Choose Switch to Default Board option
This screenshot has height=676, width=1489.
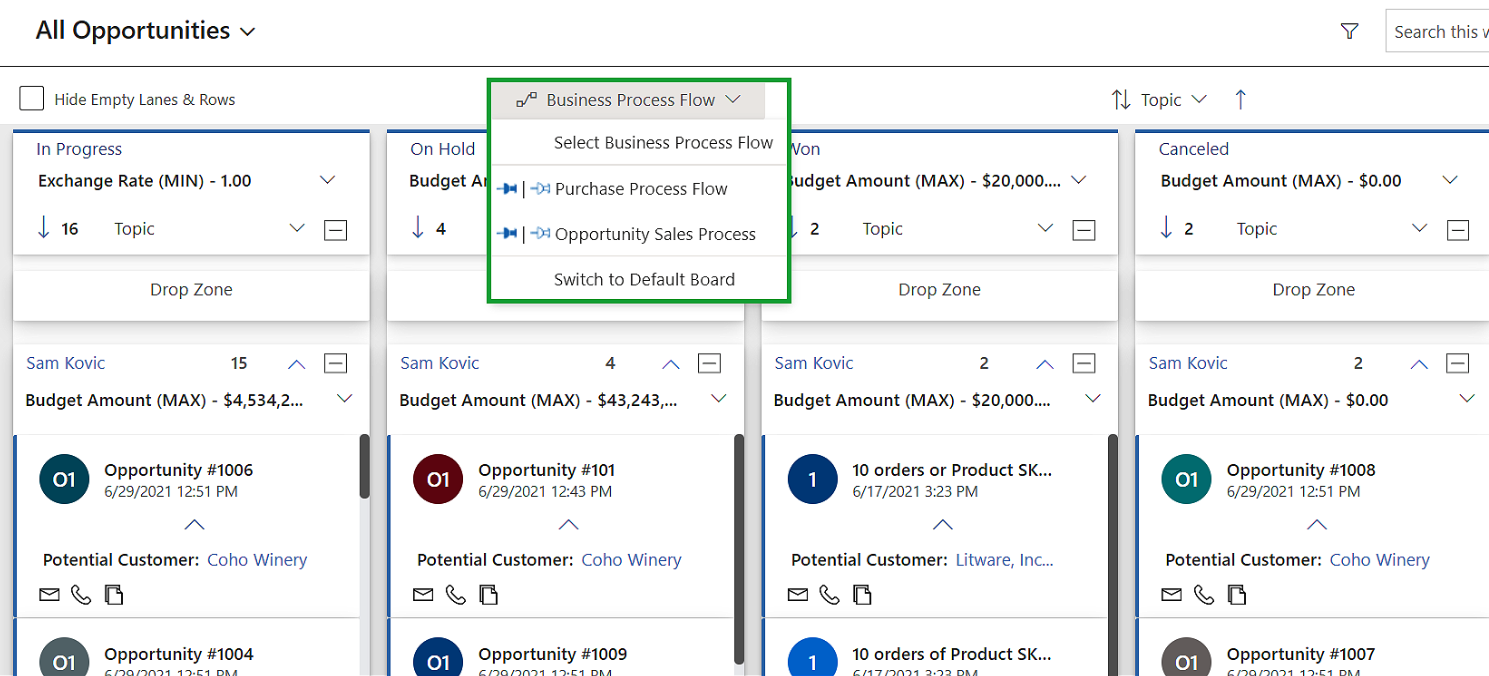coord(644,280)
